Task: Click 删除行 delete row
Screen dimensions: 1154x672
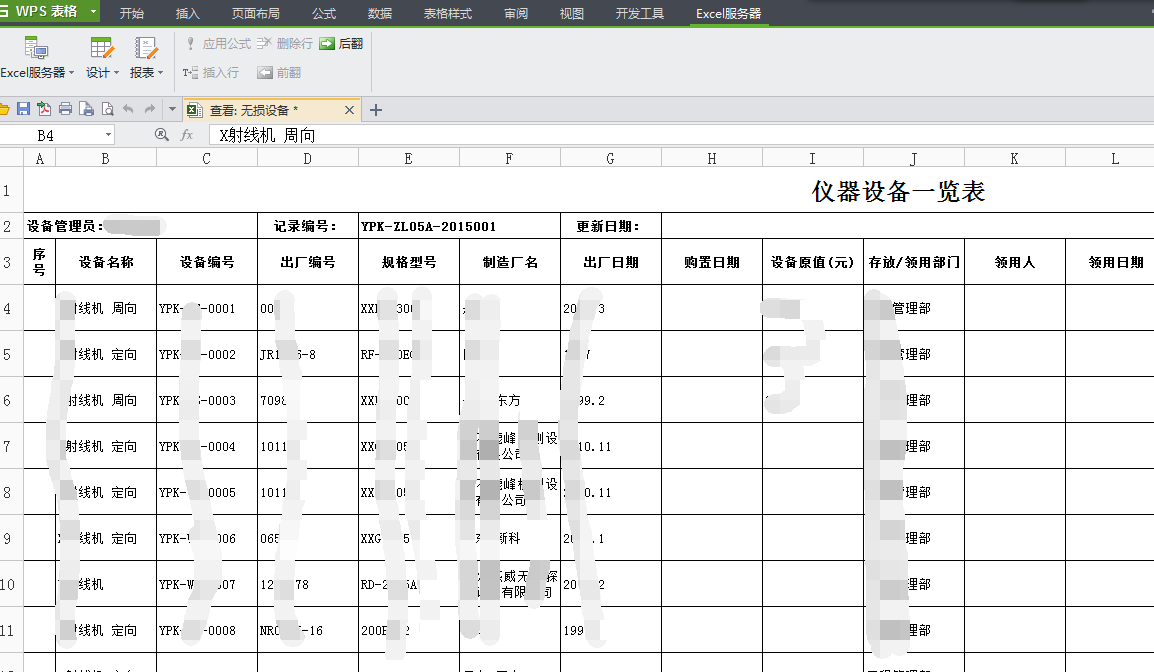Action: pos(286,43)
